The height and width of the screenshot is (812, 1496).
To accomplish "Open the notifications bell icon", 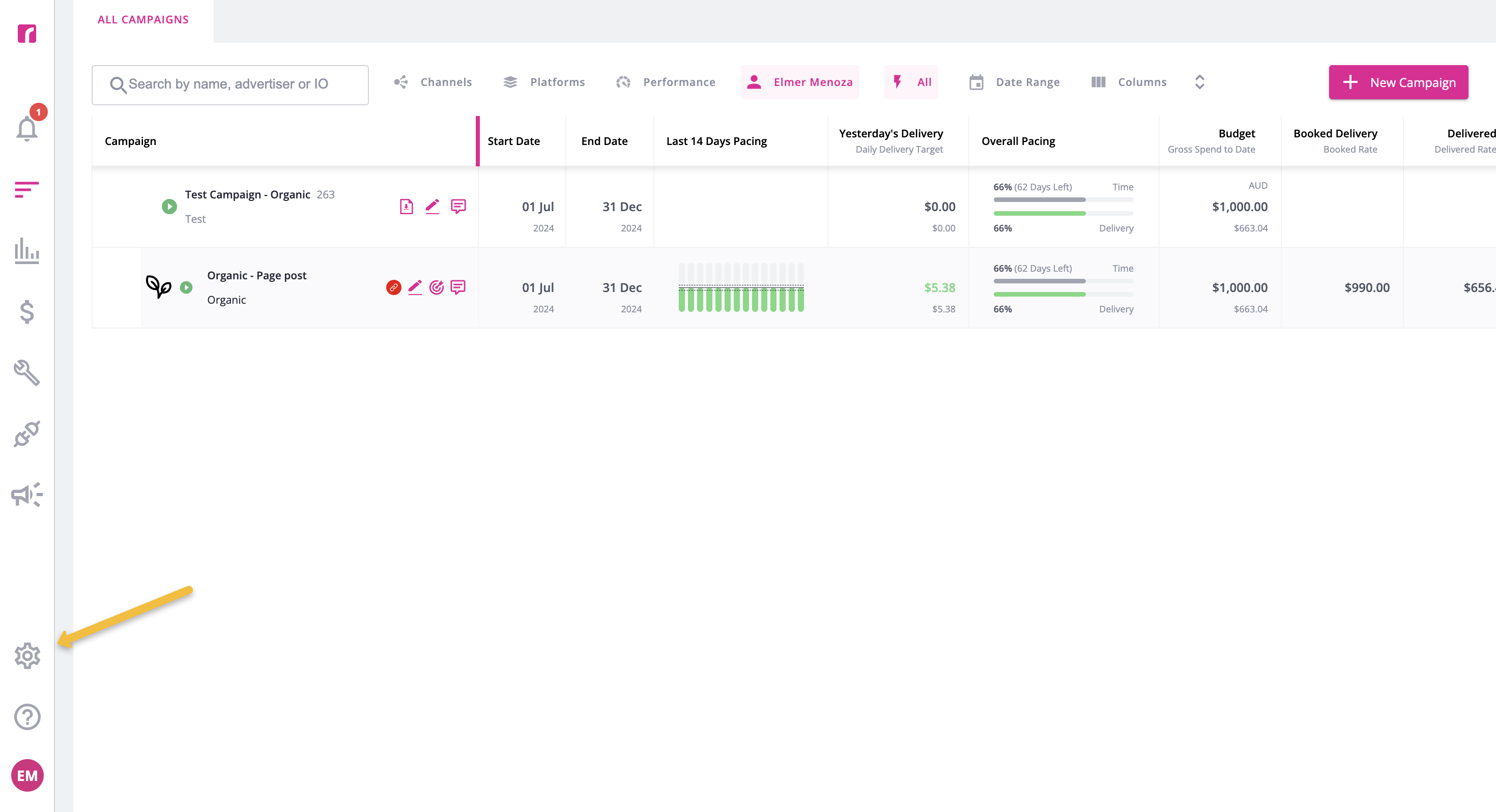I will pyautogui.click(x=26, y=127).
